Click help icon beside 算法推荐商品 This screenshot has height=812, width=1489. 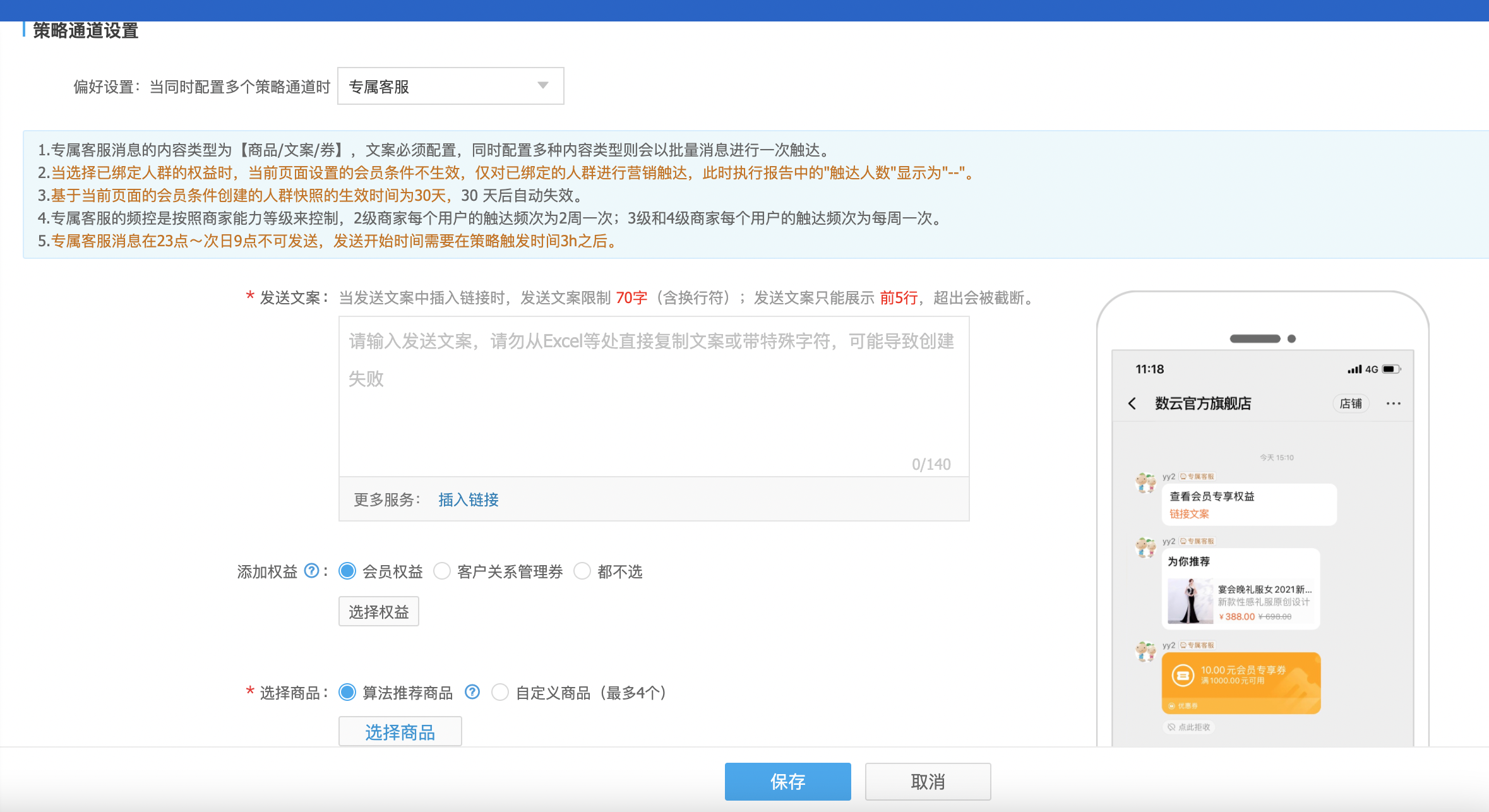[472, 692]
